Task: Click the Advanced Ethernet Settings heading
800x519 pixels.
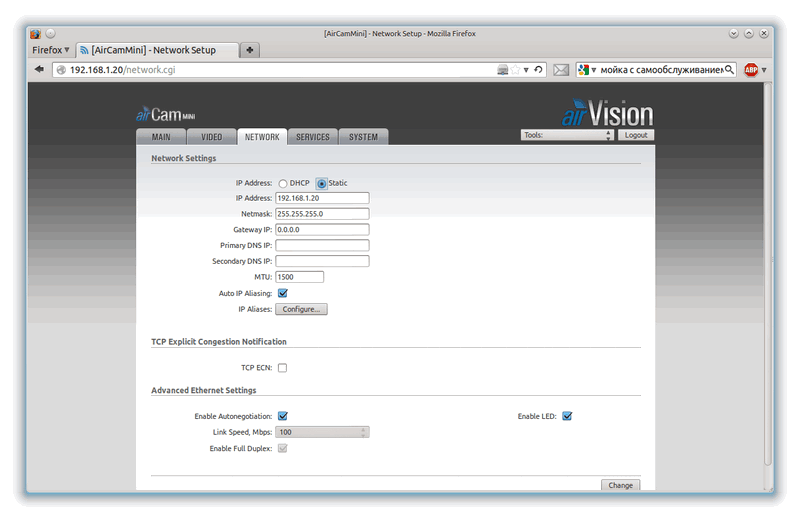Action: coord(204,390)
